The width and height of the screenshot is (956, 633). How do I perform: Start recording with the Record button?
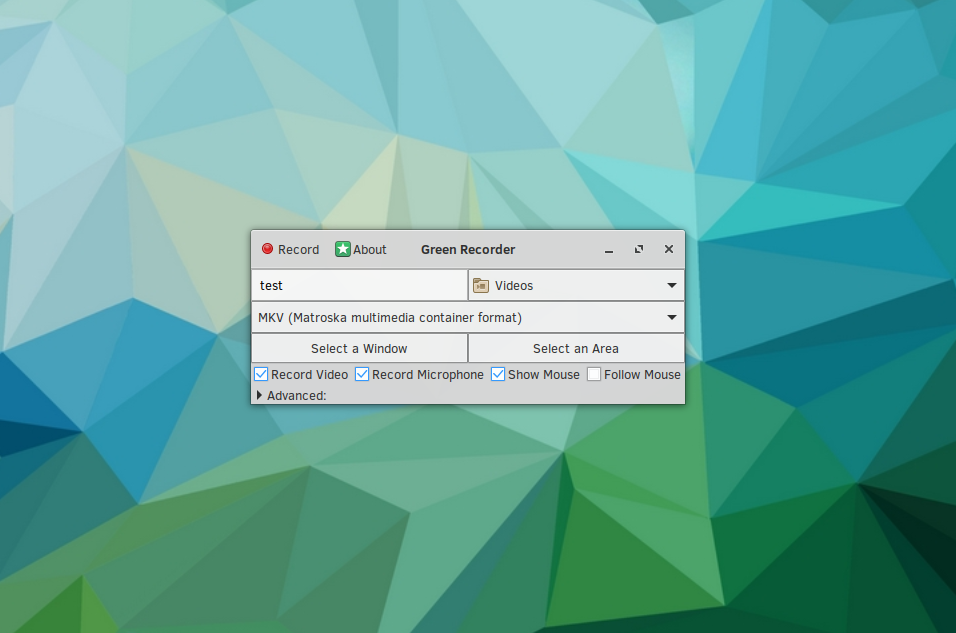tap(290, 249)
